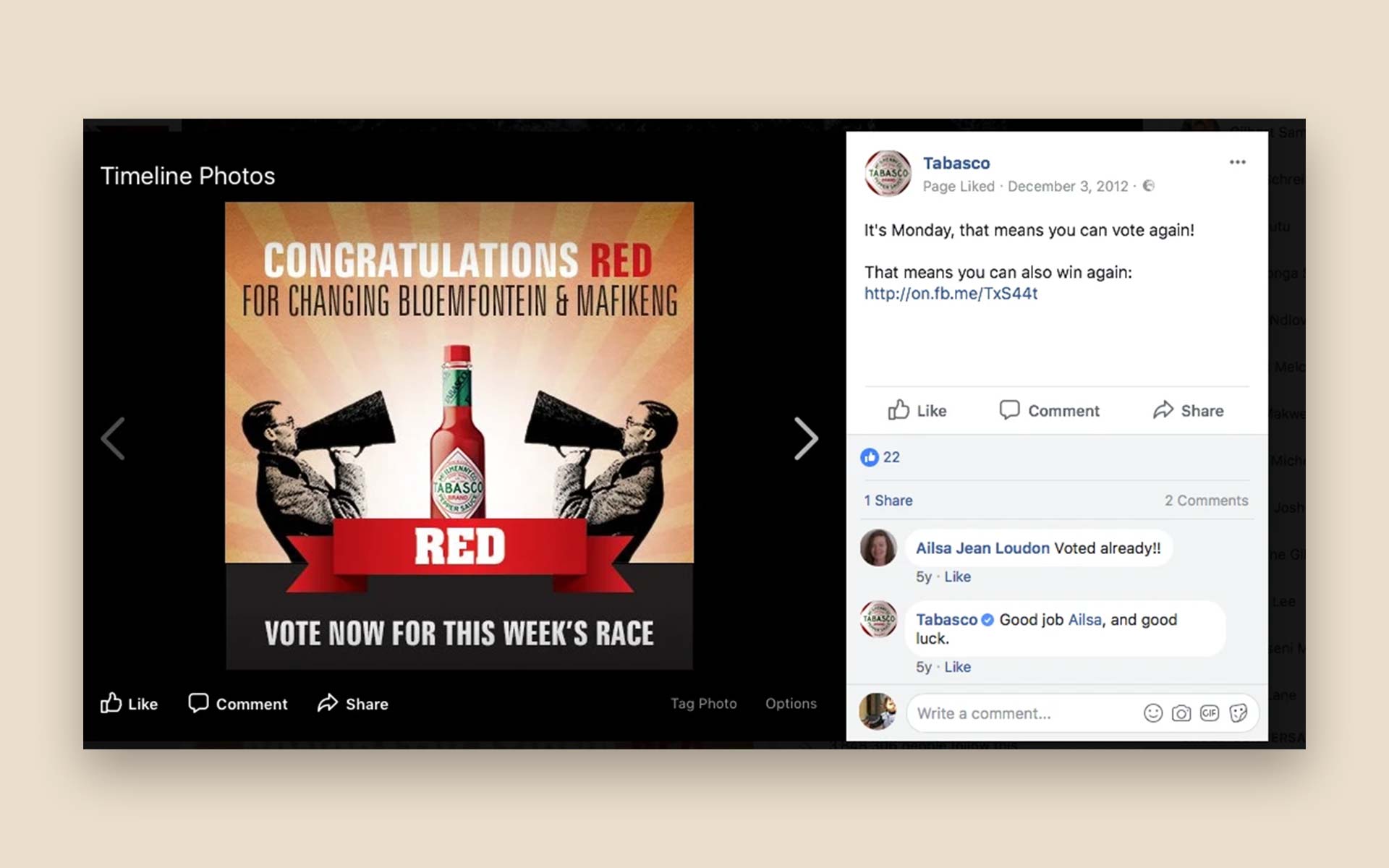Like Ailsa Jean Loudon's comment
The width and height of the screenshot is (1389, 868).
957,576
